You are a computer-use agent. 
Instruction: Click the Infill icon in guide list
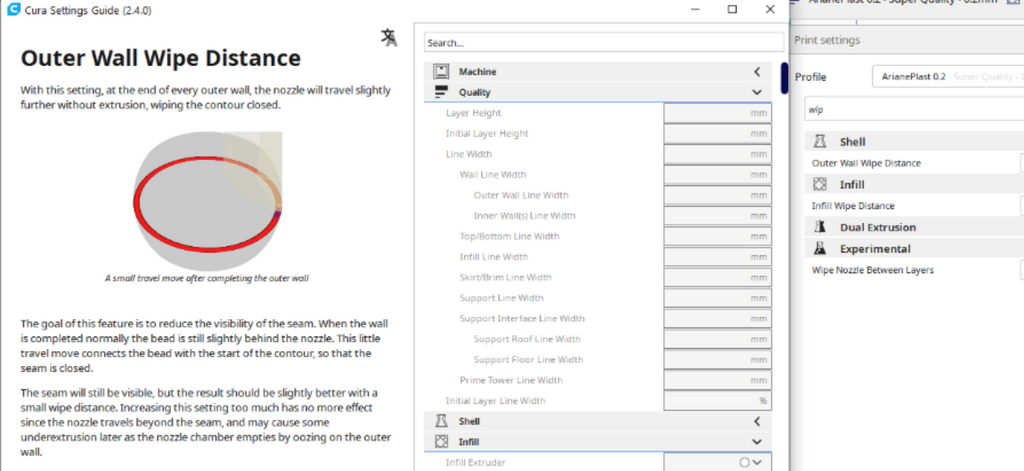click(441, 442)
